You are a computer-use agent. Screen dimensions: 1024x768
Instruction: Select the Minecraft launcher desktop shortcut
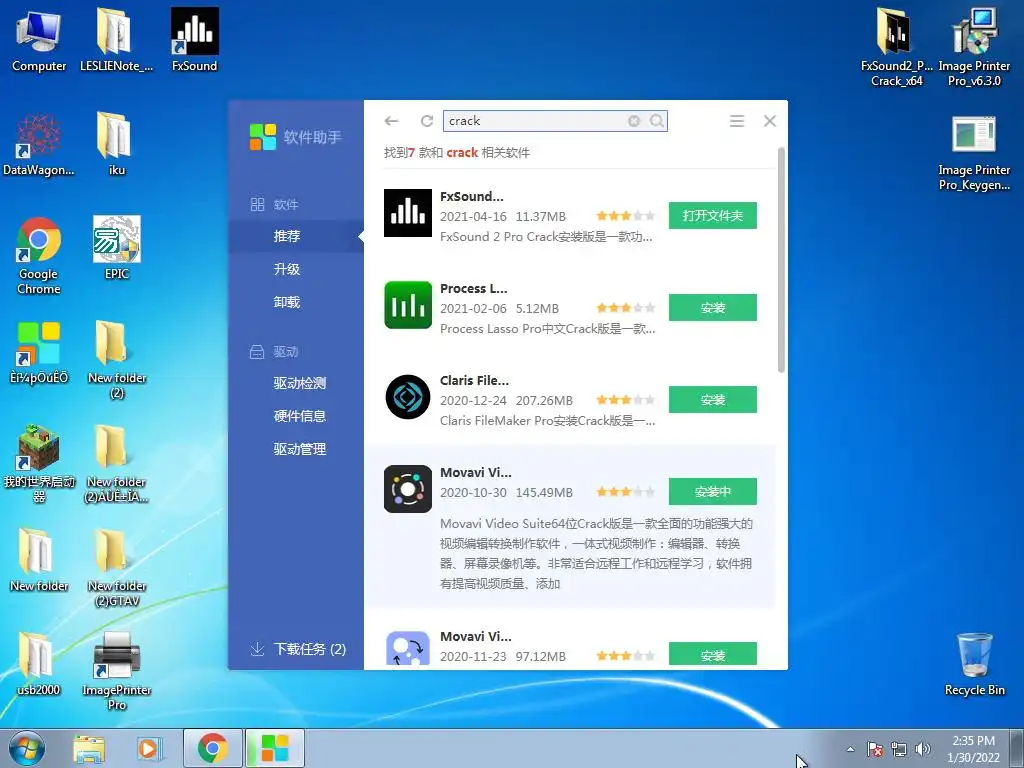pyautogui.click(x=39, y=464)
